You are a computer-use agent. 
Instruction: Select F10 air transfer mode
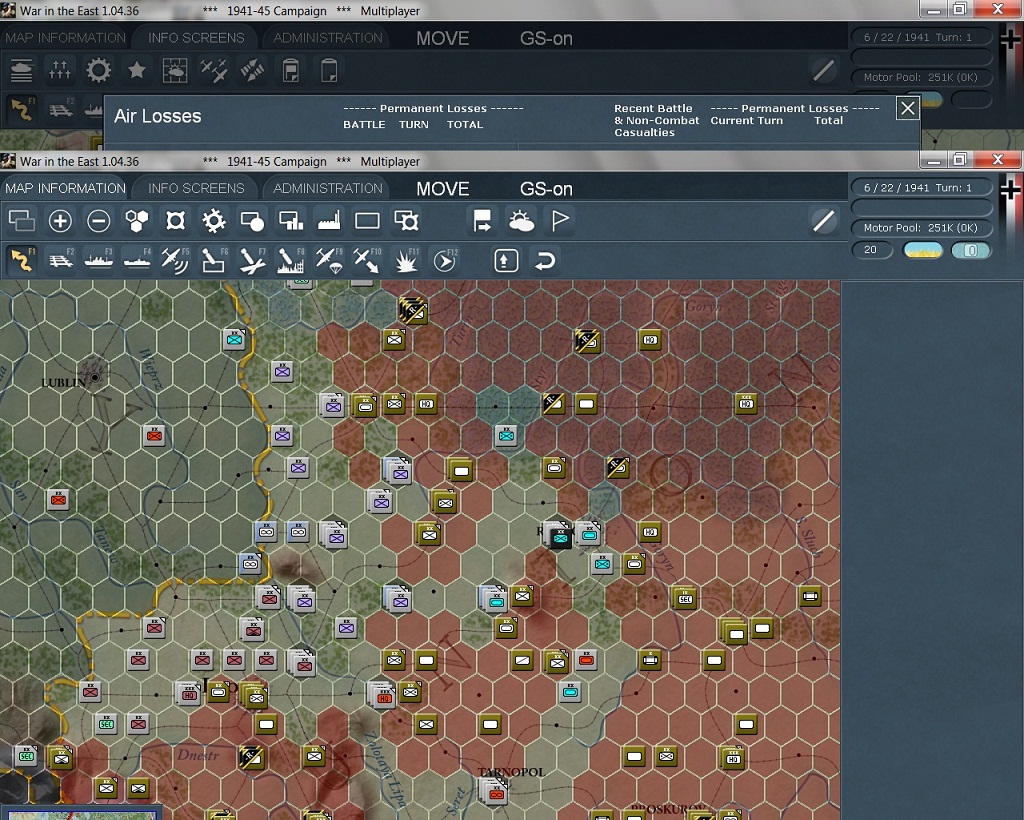367,260
